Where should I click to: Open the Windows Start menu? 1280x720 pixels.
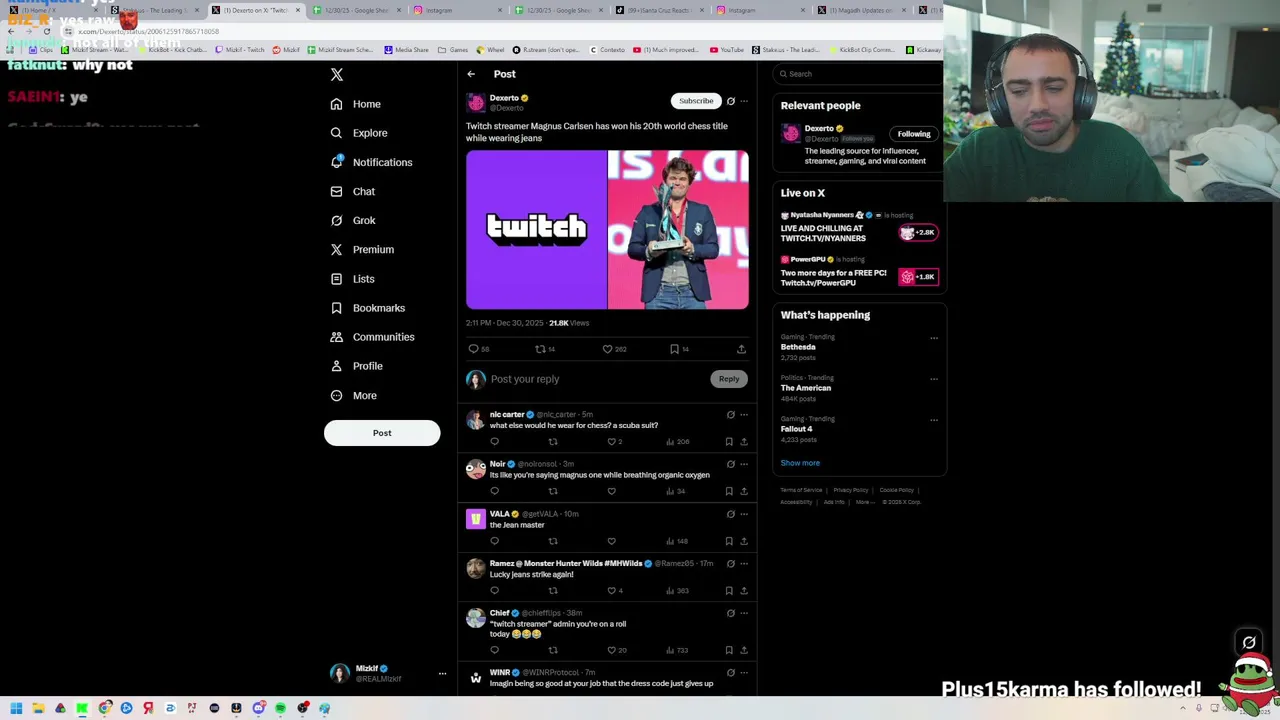tap(16, 708)
